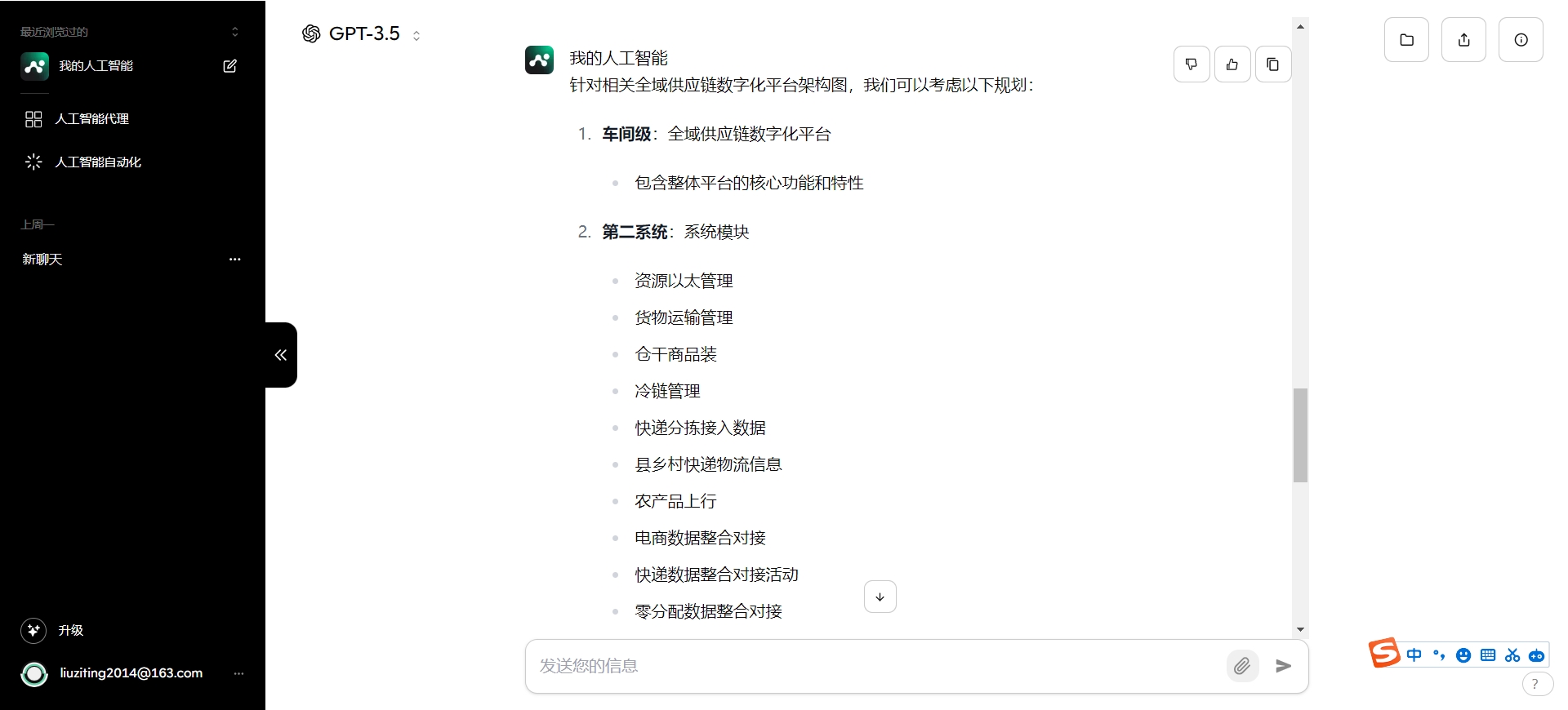
Task: Collapse the sidebar with double chevron
Action: click(281, 355)
